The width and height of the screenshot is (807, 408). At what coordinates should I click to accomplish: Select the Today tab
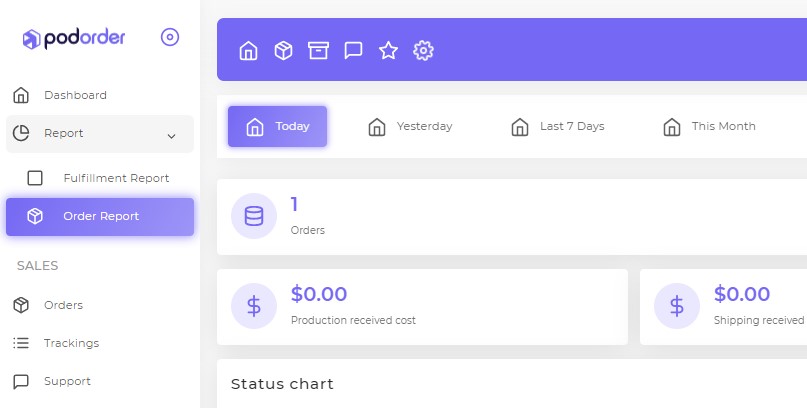pyautogui.click(x=277, y=127)
